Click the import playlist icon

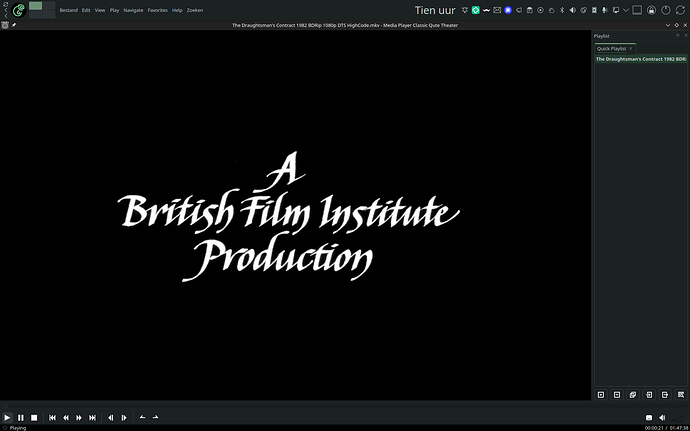[649, 394]
